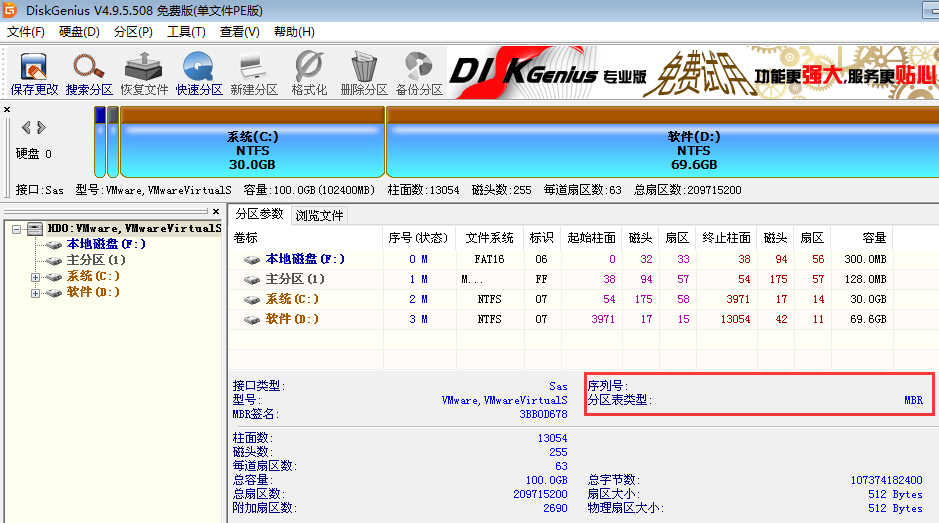Switch to the 浏览文件 tab
This screenshot has height=523, width=939.
(x=319, y=215)
